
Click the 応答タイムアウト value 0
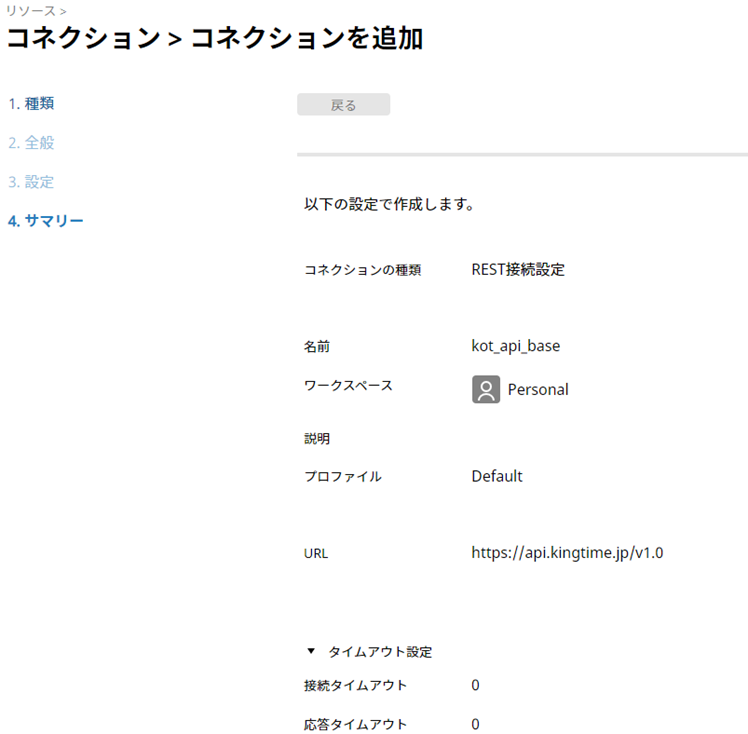476,724
